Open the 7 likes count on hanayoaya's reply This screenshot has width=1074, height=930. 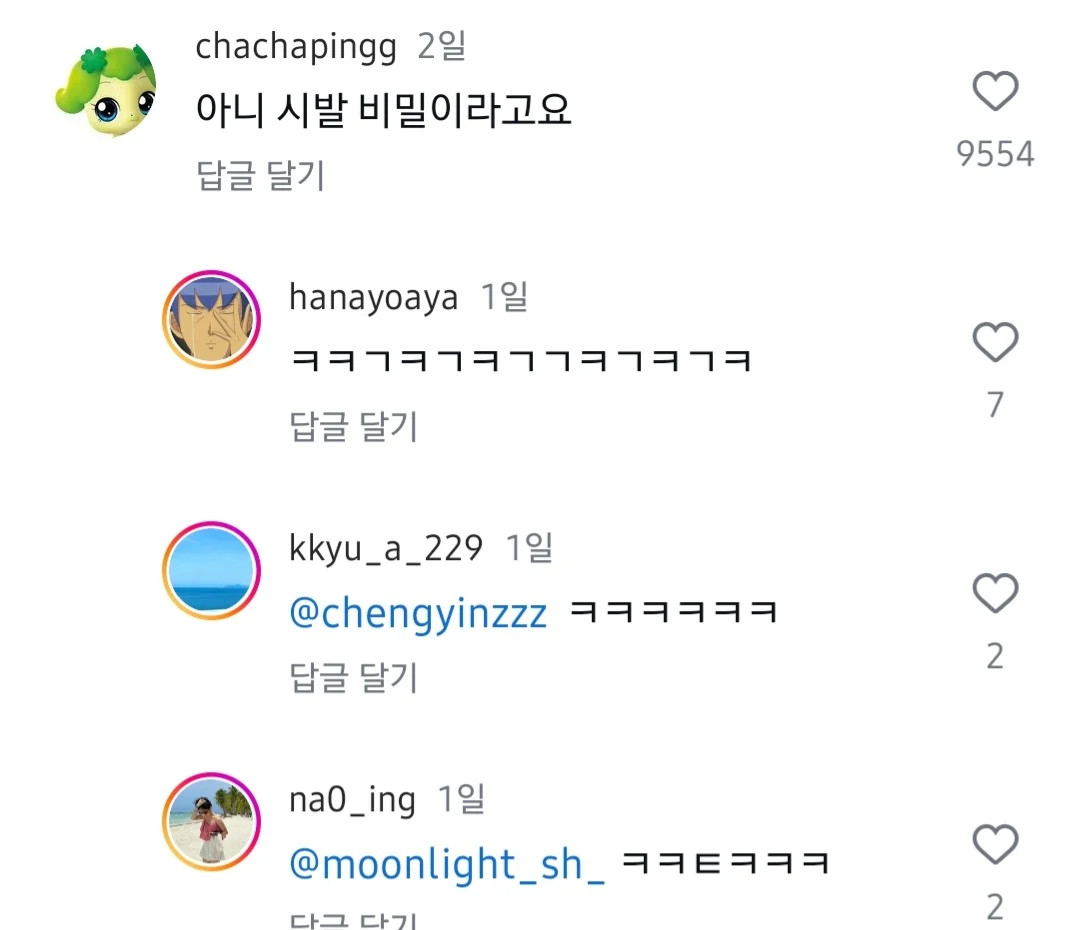coord(995,405)
